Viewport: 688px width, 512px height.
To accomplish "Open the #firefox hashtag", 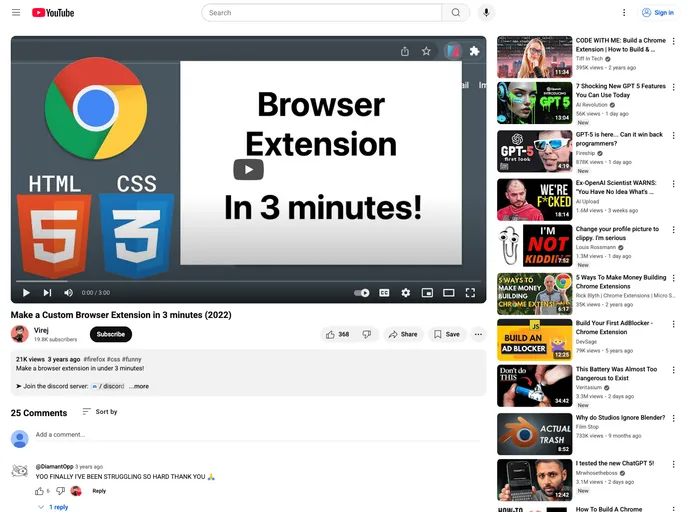I will pyautogui.click(x=94, y=359).
